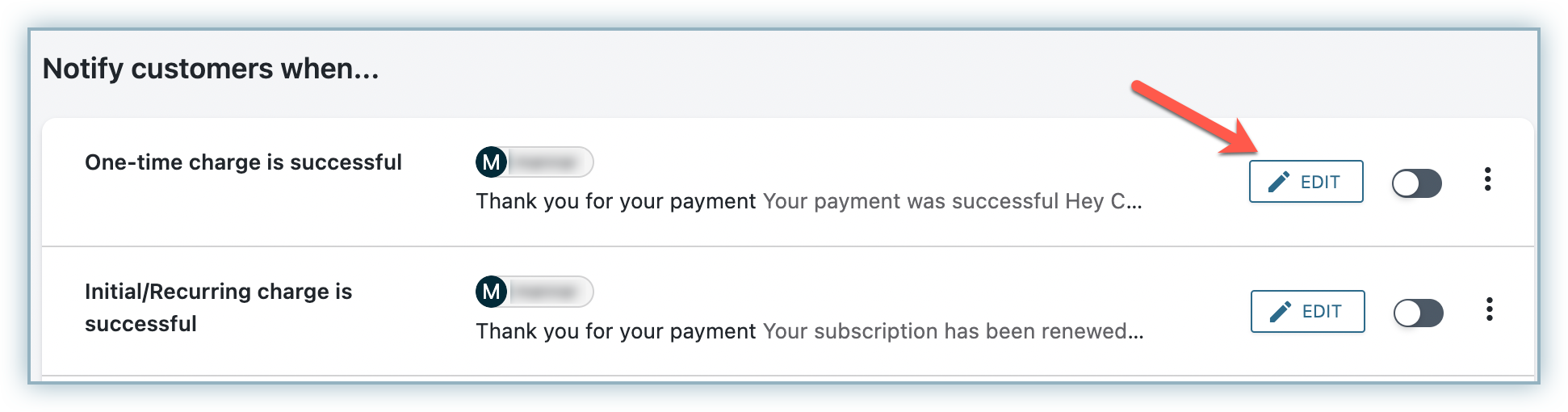Enable the Initial/Recurring charge notification toggle

[1418, 313]
